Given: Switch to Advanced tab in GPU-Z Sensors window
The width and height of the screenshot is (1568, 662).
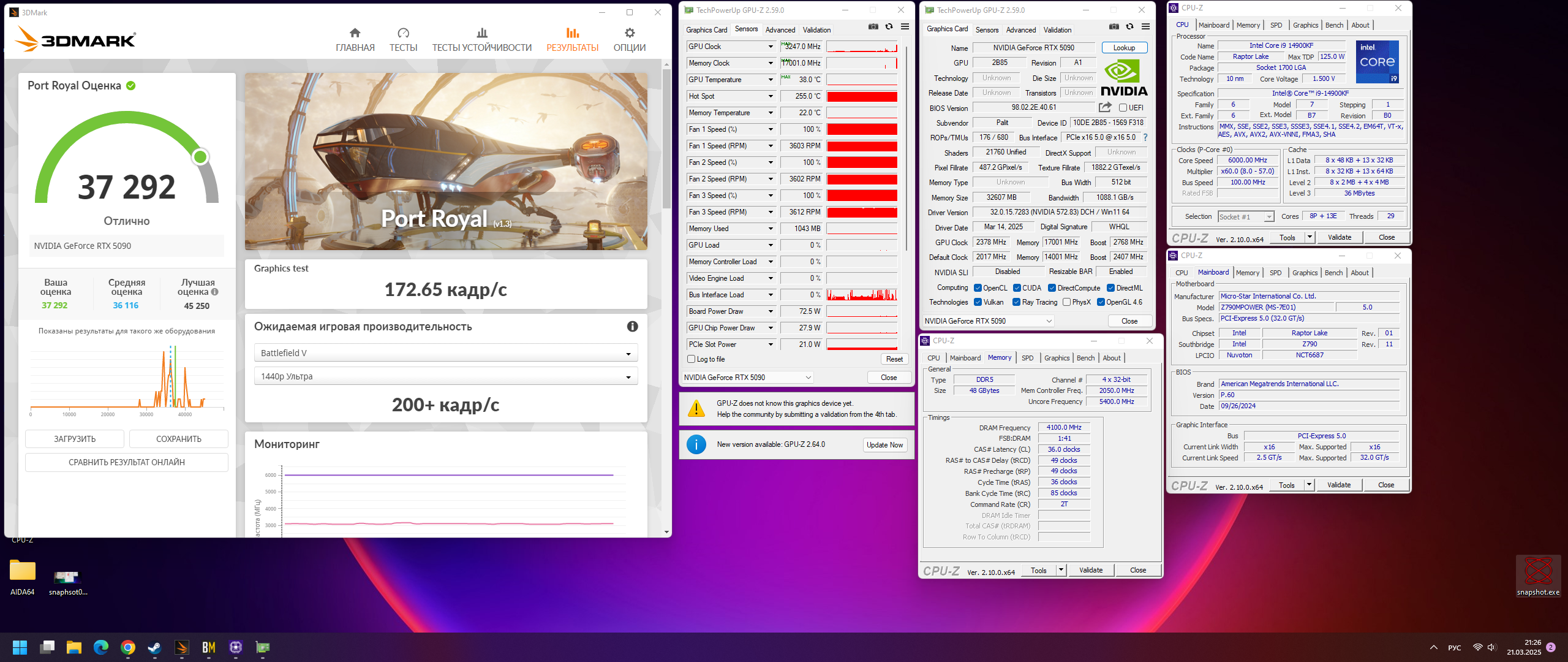Looking at the screenshot, I should pos(780,29).
